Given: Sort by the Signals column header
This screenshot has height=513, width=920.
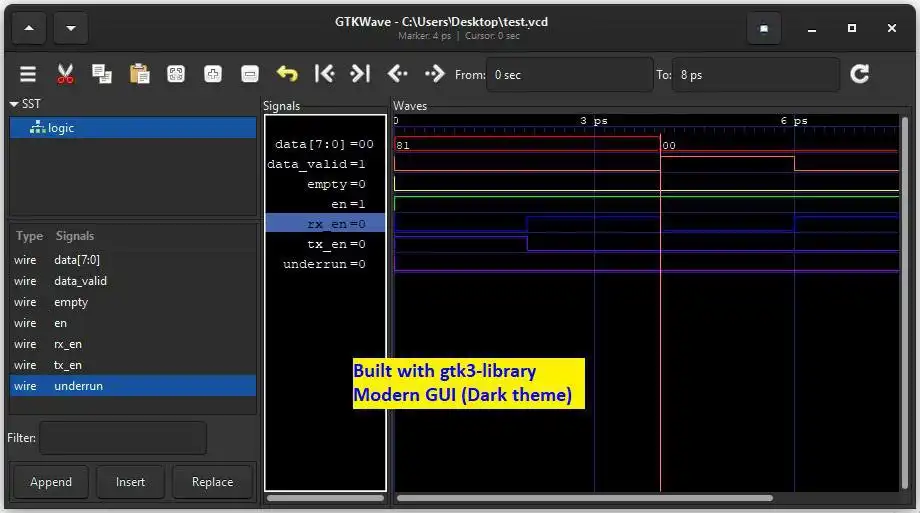Looking at the screenshot, I should pos(75,236).
